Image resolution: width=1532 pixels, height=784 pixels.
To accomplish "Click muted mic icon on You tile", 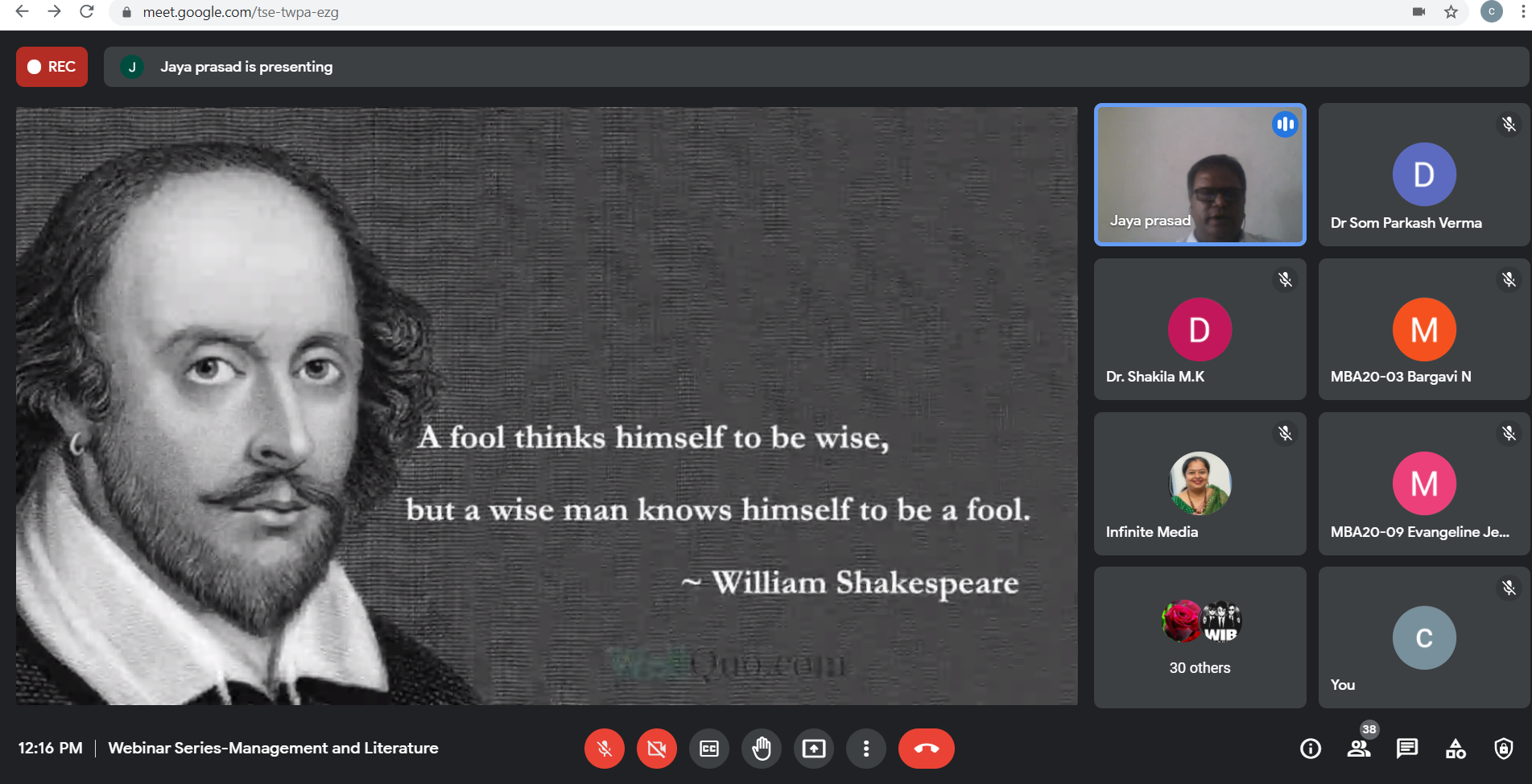I will point(1509,588).
